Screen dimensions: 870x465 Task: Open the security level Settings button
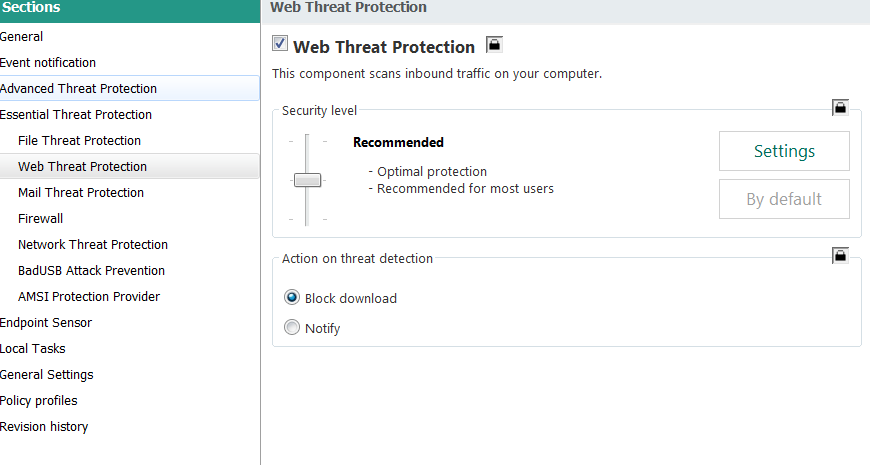[x=784, y=151]
